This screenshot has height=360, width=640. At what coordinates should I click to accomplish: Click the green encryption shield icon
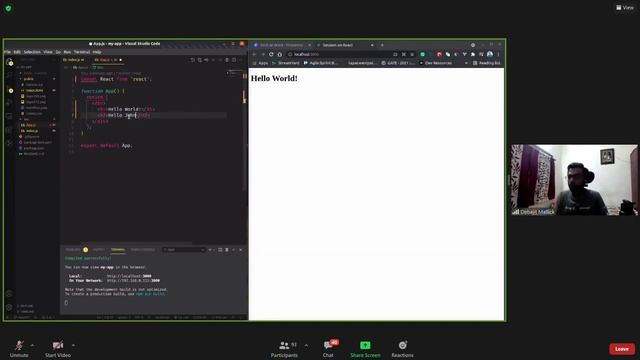(x=8, y=8)
